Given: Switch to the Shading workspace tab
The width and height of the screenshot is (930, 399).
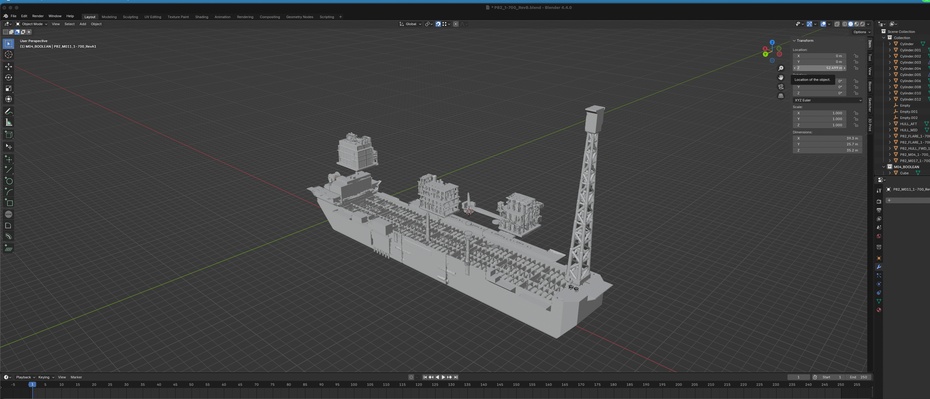Looking at the screenshot, I should 202,17.
